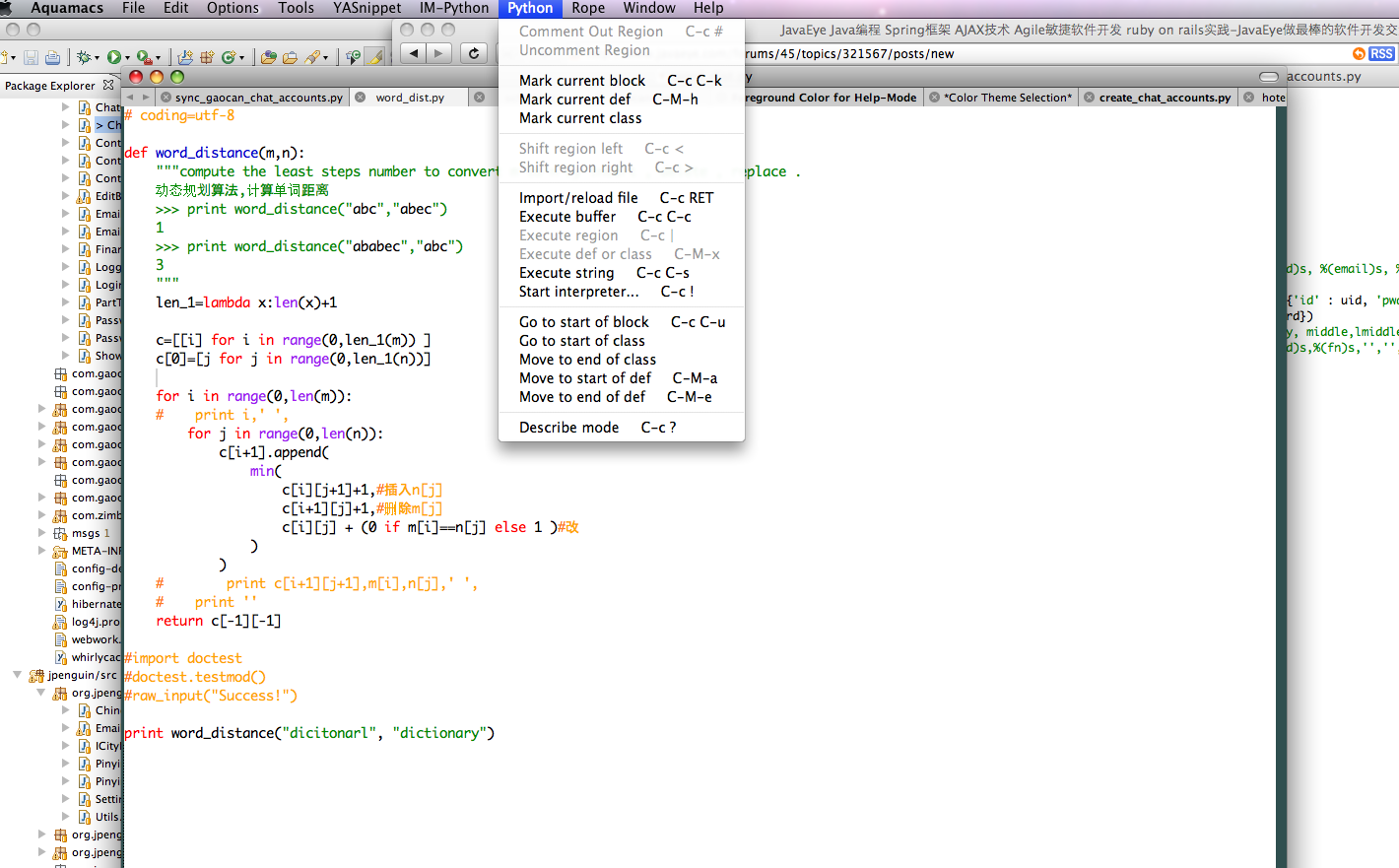The image size is (1399, 868).
Task: Choose Describe mode menu item
Action: (622, 428)
